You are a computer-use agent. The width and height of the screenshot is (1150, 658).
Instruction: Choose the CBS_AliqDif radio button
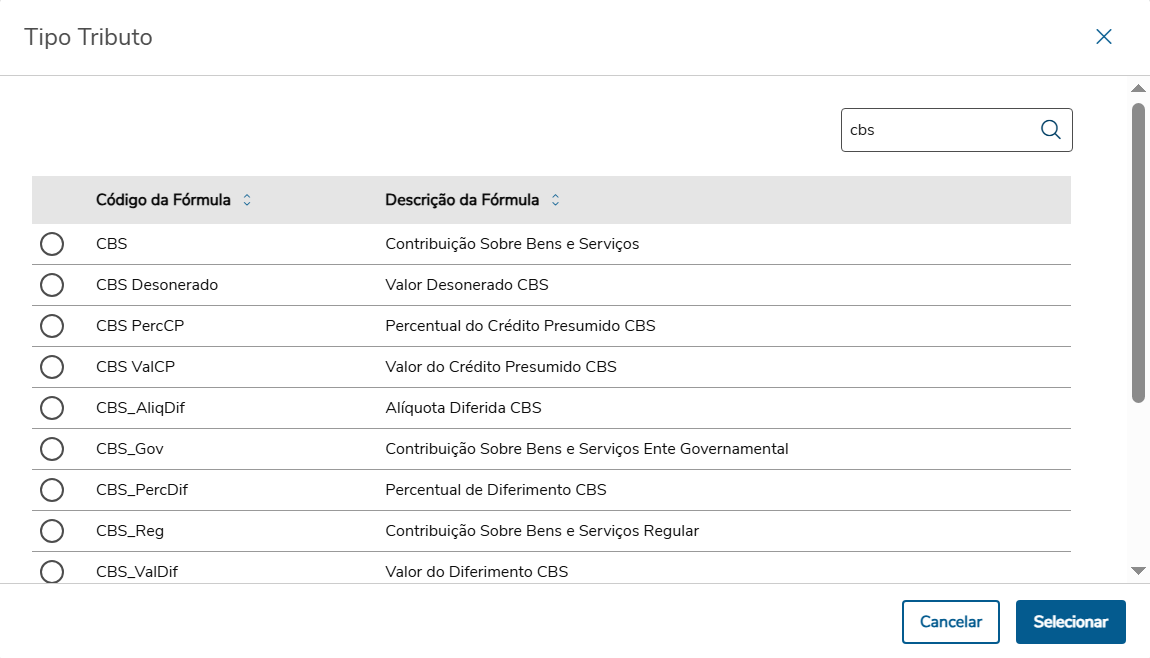coord(52,408)
